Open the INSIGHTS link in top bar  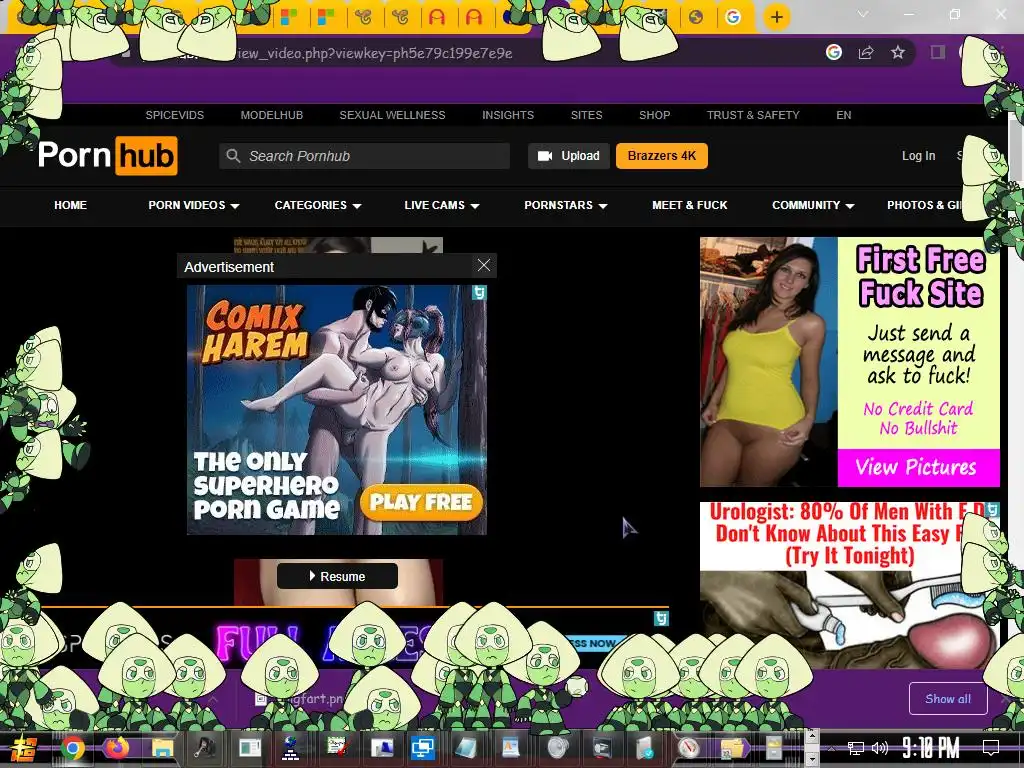[x=507, y=115]
